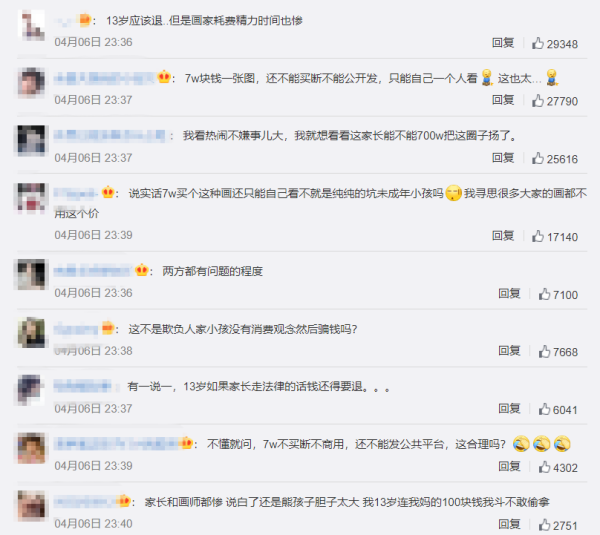Image resolution: width=600 pixels, height=535 pixels.
Task: Reply to the 有一说一 comment
Action: (509, 409)
